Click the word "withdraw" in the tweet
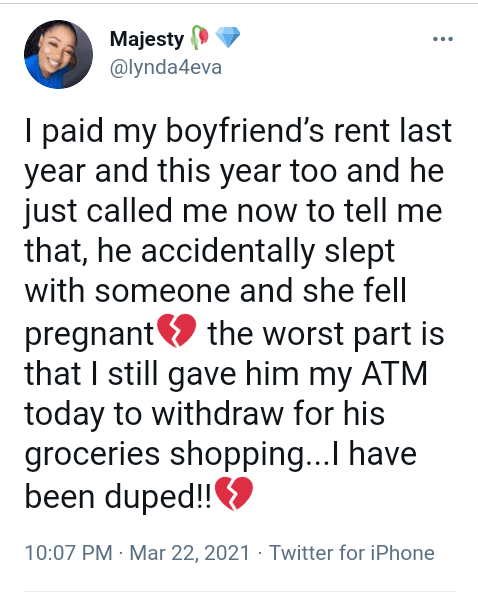This screenshot has height=592, width=478. (x=217, y=413)
